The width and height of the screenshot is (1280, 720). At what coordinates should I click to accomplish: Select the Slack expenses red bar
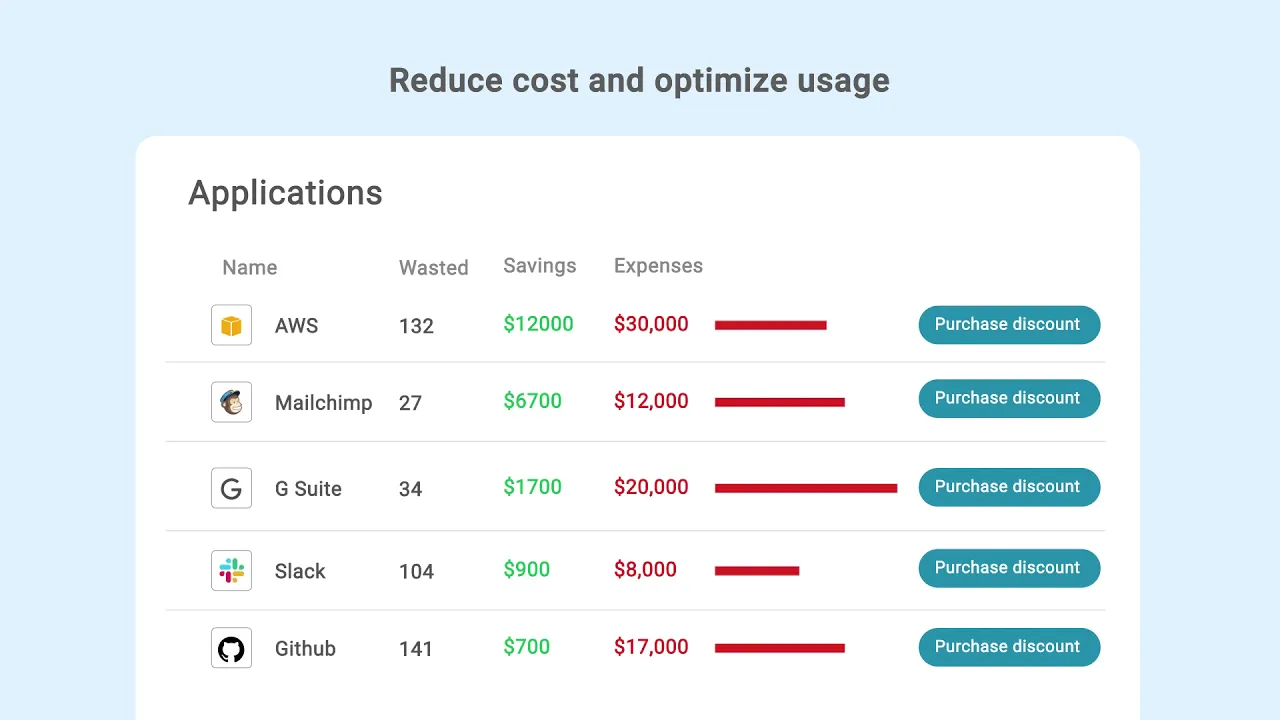pos(757,571)
